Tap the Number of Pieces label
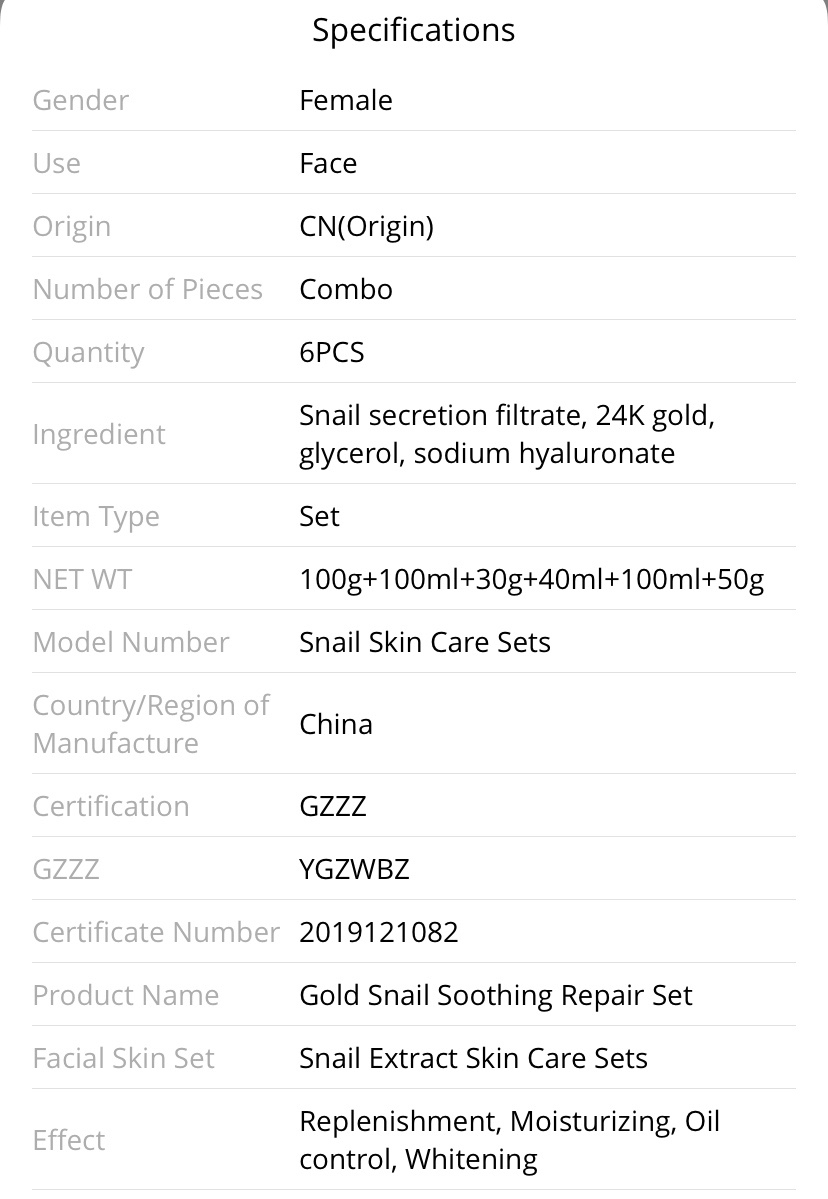This screenshot has height=1199, width=828. [x=148, y=289]
